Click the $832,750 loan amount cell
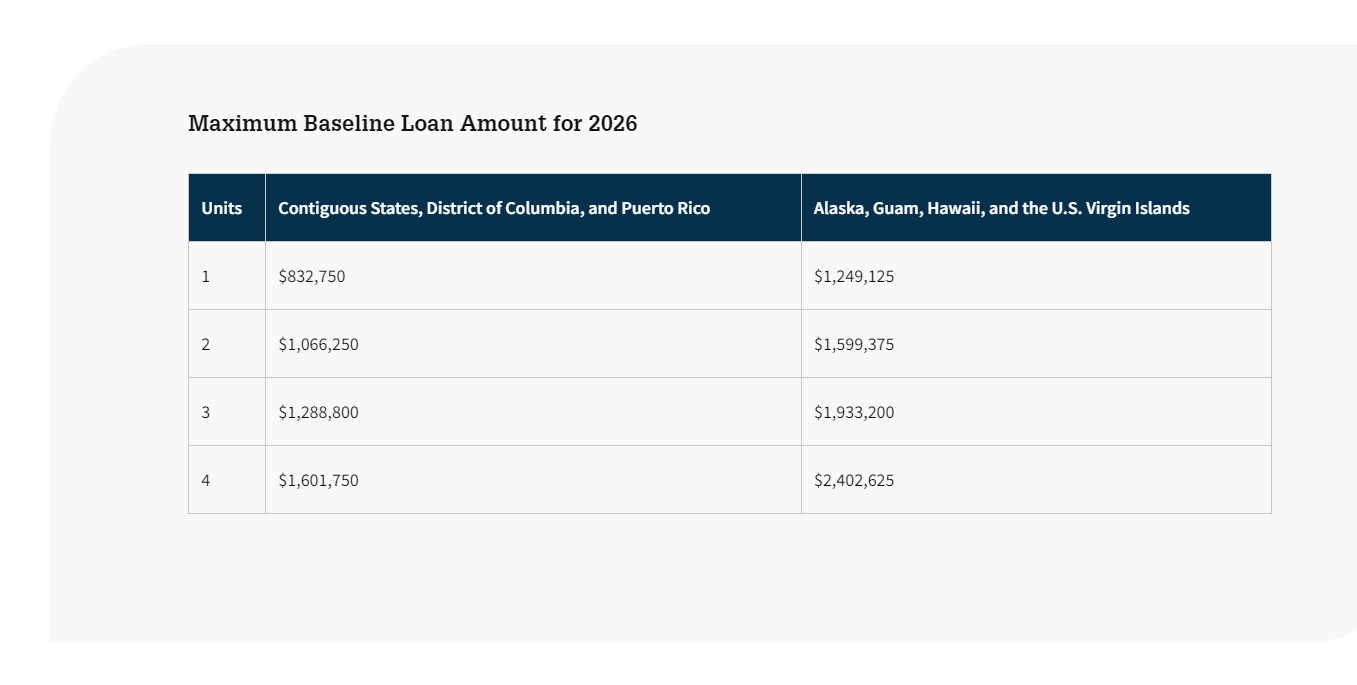1357x685 pixels. tap(312, 276)
